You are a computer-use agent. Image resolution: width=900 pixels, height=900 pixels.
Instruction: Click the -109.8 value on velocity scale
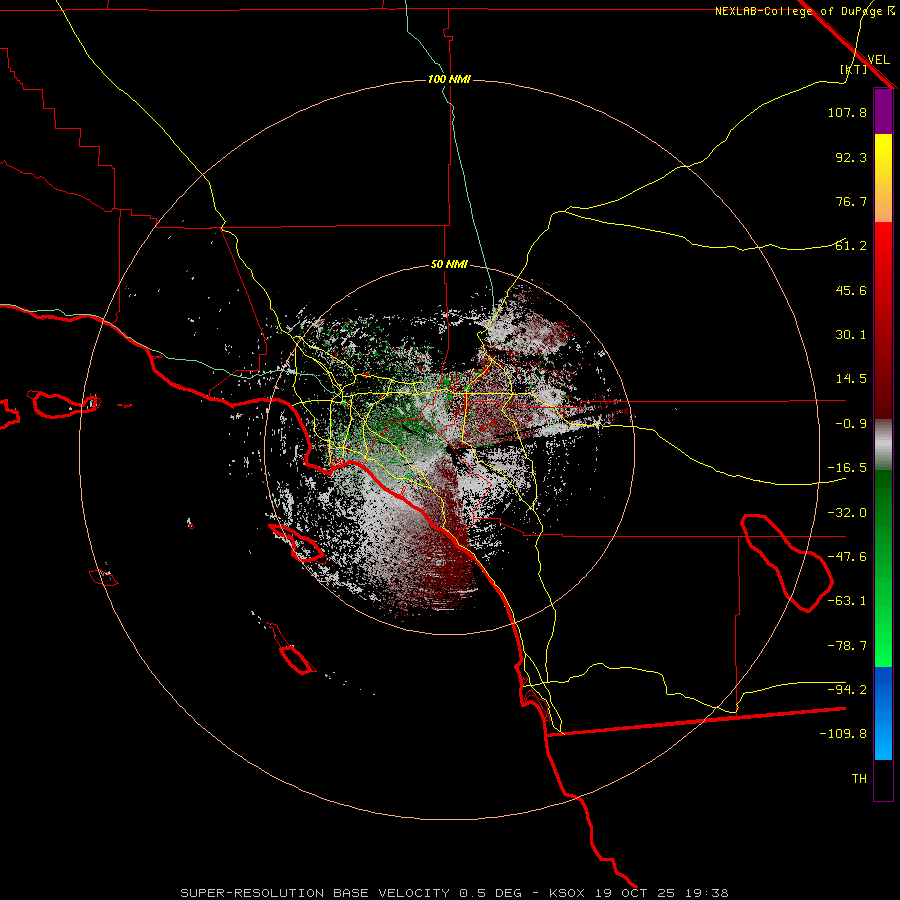click(x=843, y=734)
